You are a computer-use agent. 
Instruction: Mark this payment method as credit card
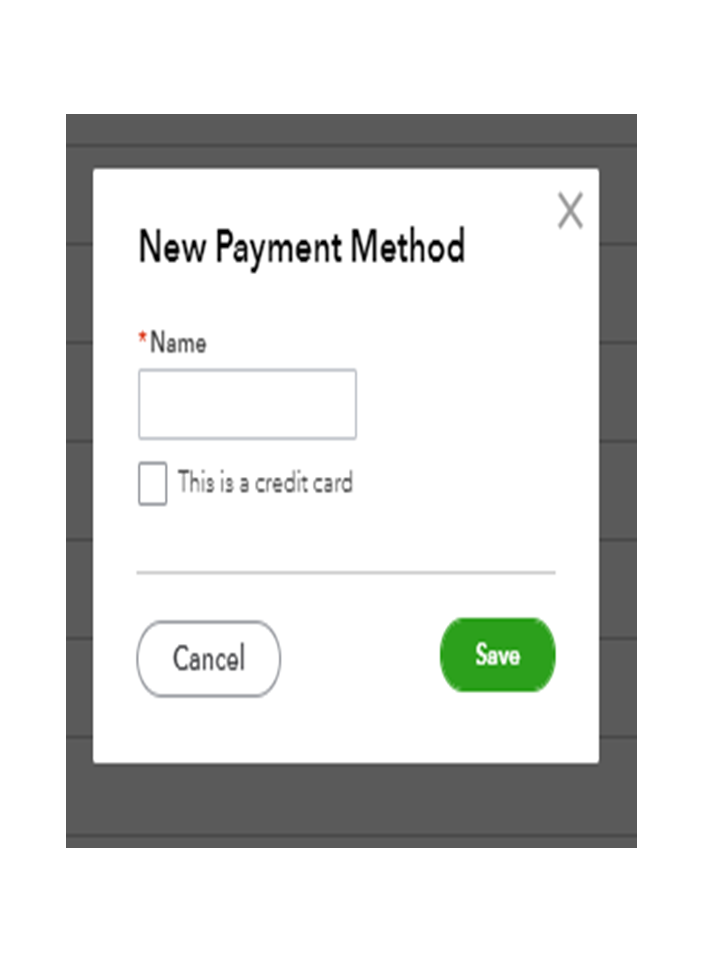pos(152,484)
